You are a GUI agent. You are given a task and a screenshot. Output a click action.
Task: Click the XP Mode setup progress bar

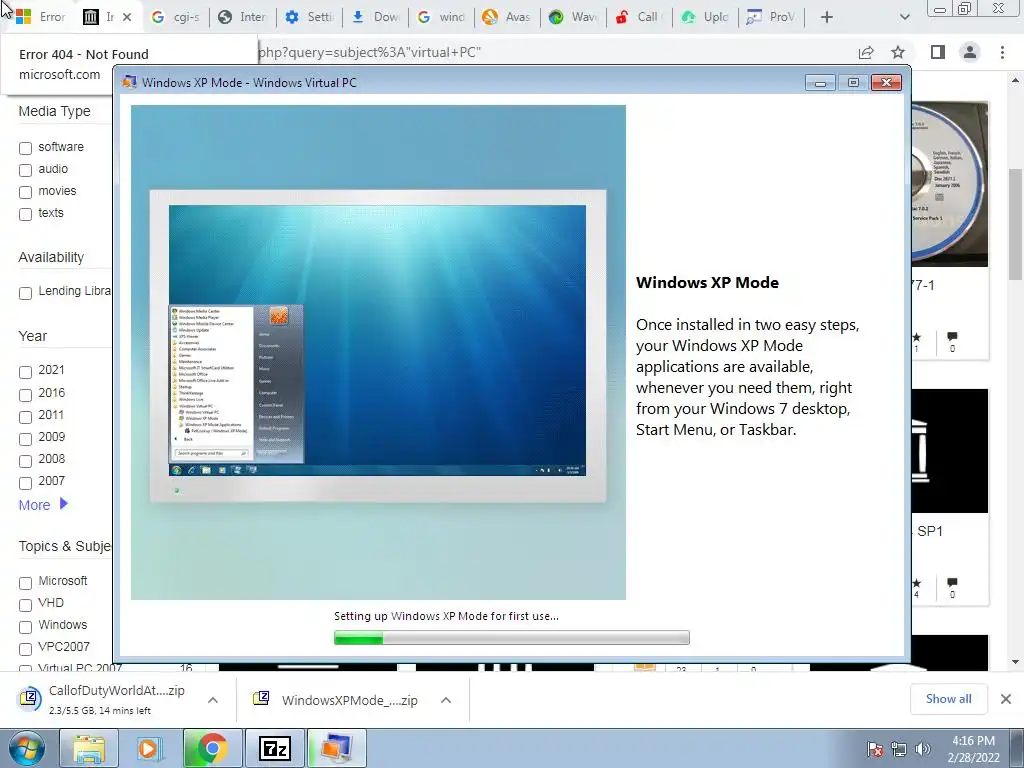click(x=511, y=637)
